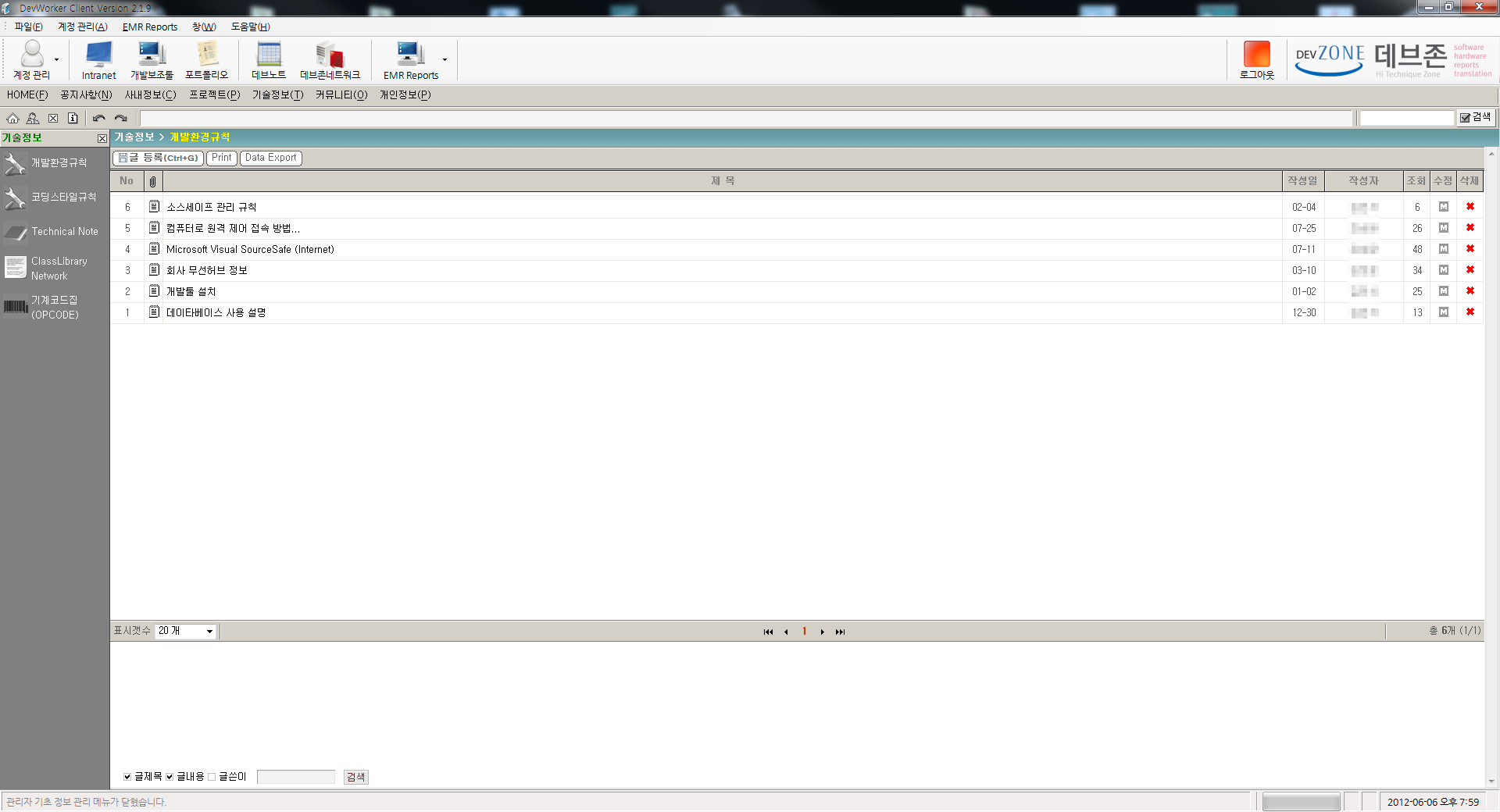1500x812 pixels.
Task: Open the 창(W) menu
Action: point(204,27)
